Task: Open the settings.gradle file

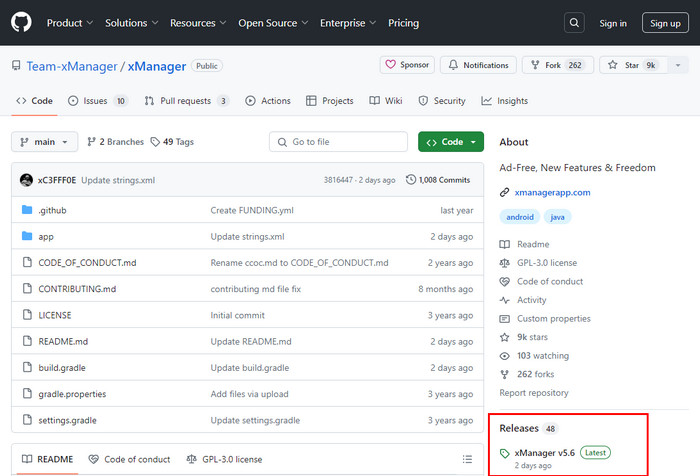Action: point(67,420)
